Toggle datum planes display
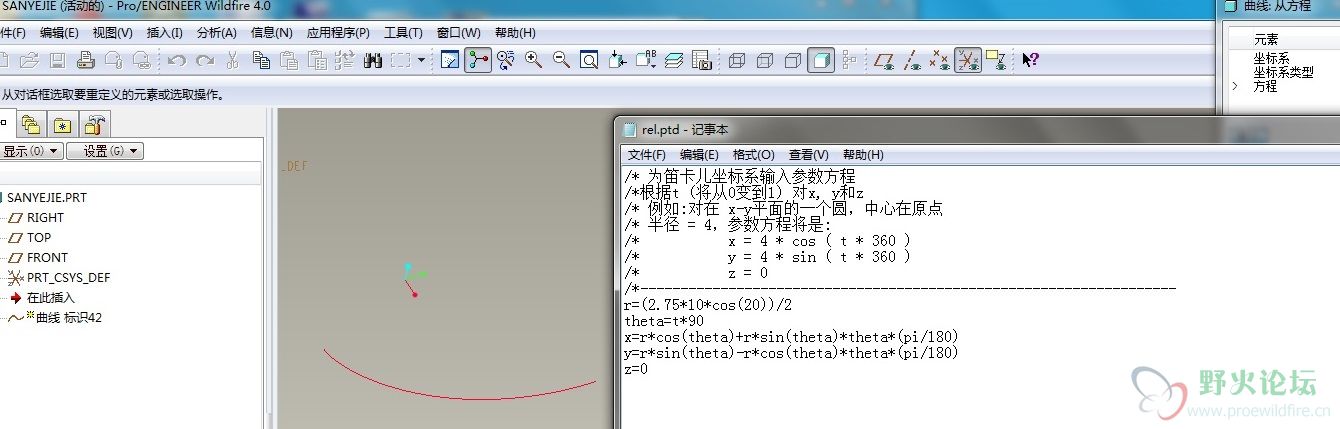The image size is (1340, 429). [x=884, y=60]
